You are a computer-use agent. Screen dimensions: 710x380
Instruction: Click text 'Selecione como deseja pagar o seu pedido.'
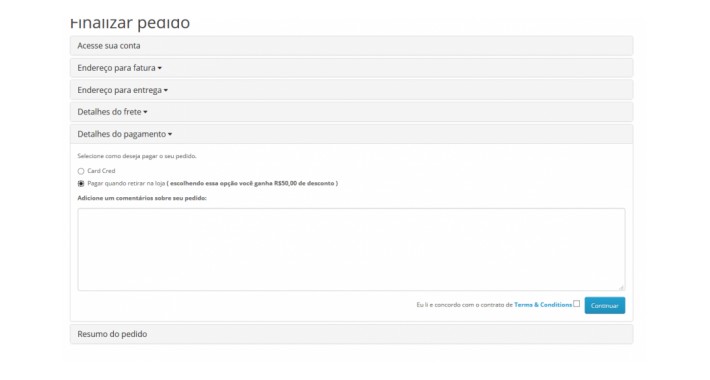click(137, 156)
